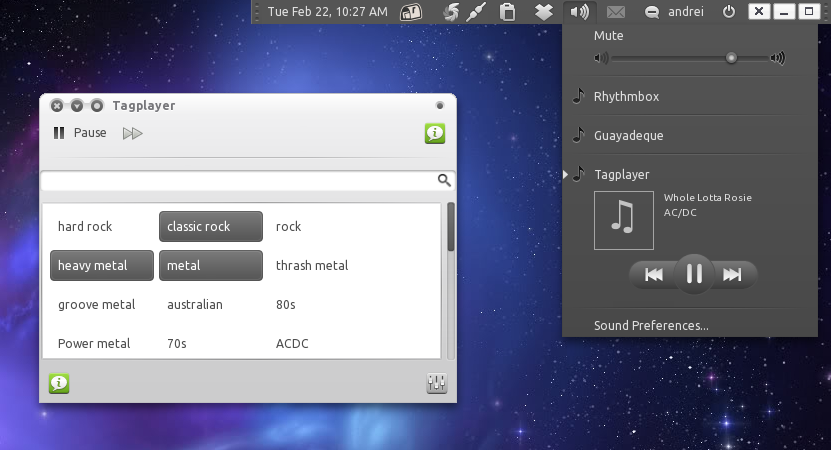Open the chat status bubble icon
This screenshot has width=831, height=450.
[x=651, y=12]
